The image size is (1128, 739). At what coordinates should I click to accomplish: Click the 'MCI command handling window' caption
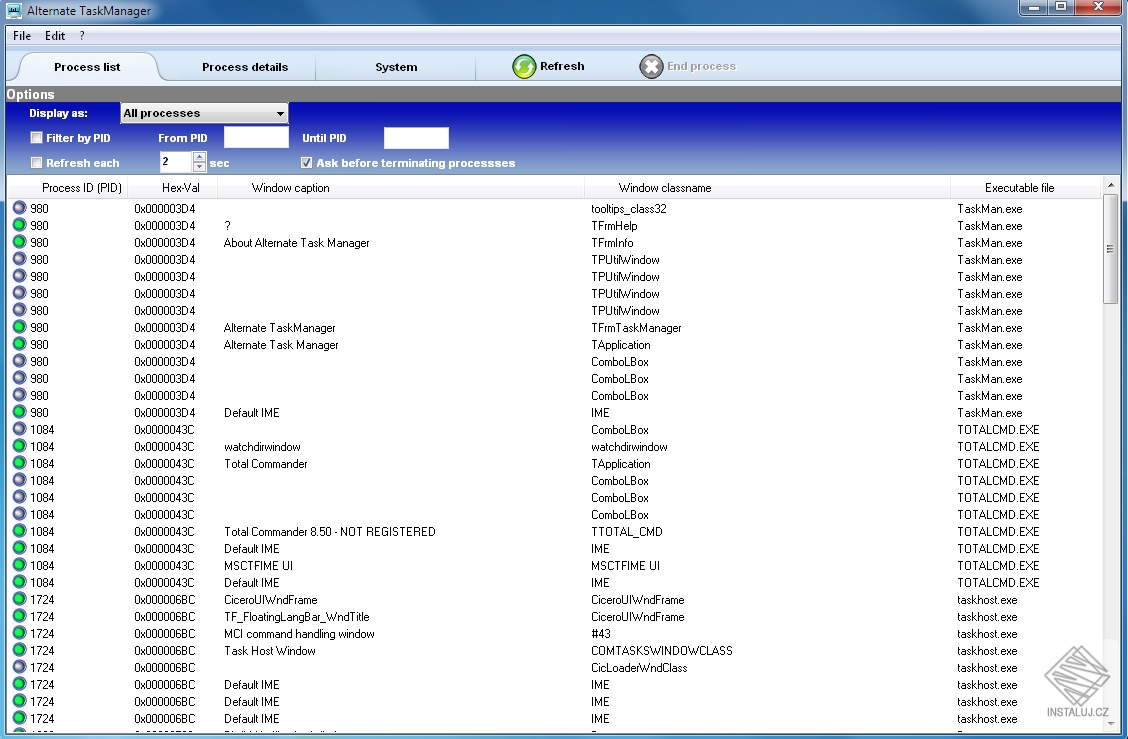(x=299, y=634)
